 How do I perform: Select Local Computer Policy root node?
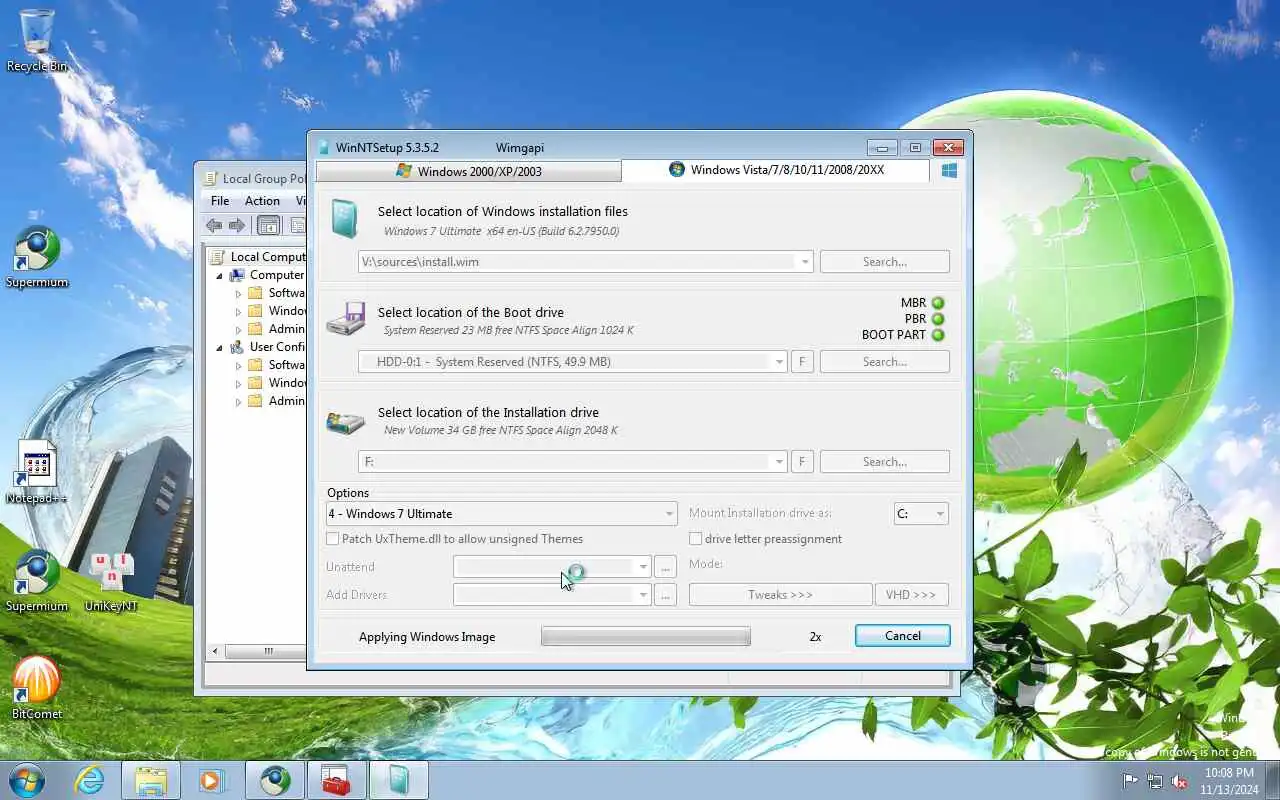click(258, 257)
